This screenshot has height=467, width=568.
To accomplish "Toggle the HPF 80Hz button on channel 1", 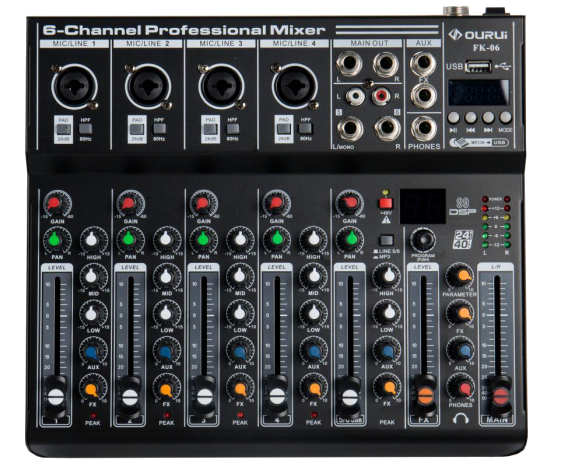I will pyautogui.click(x=85, y=129).
